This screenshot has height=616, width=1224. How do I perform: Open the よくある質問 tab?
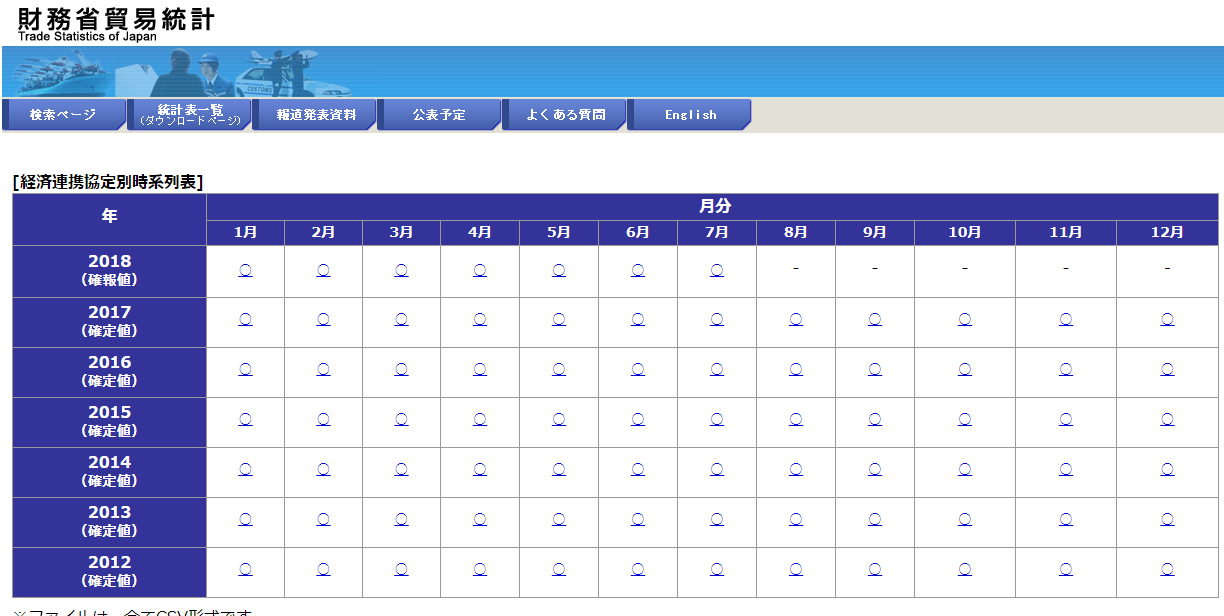pyautogui.click(x=564, y=115)
